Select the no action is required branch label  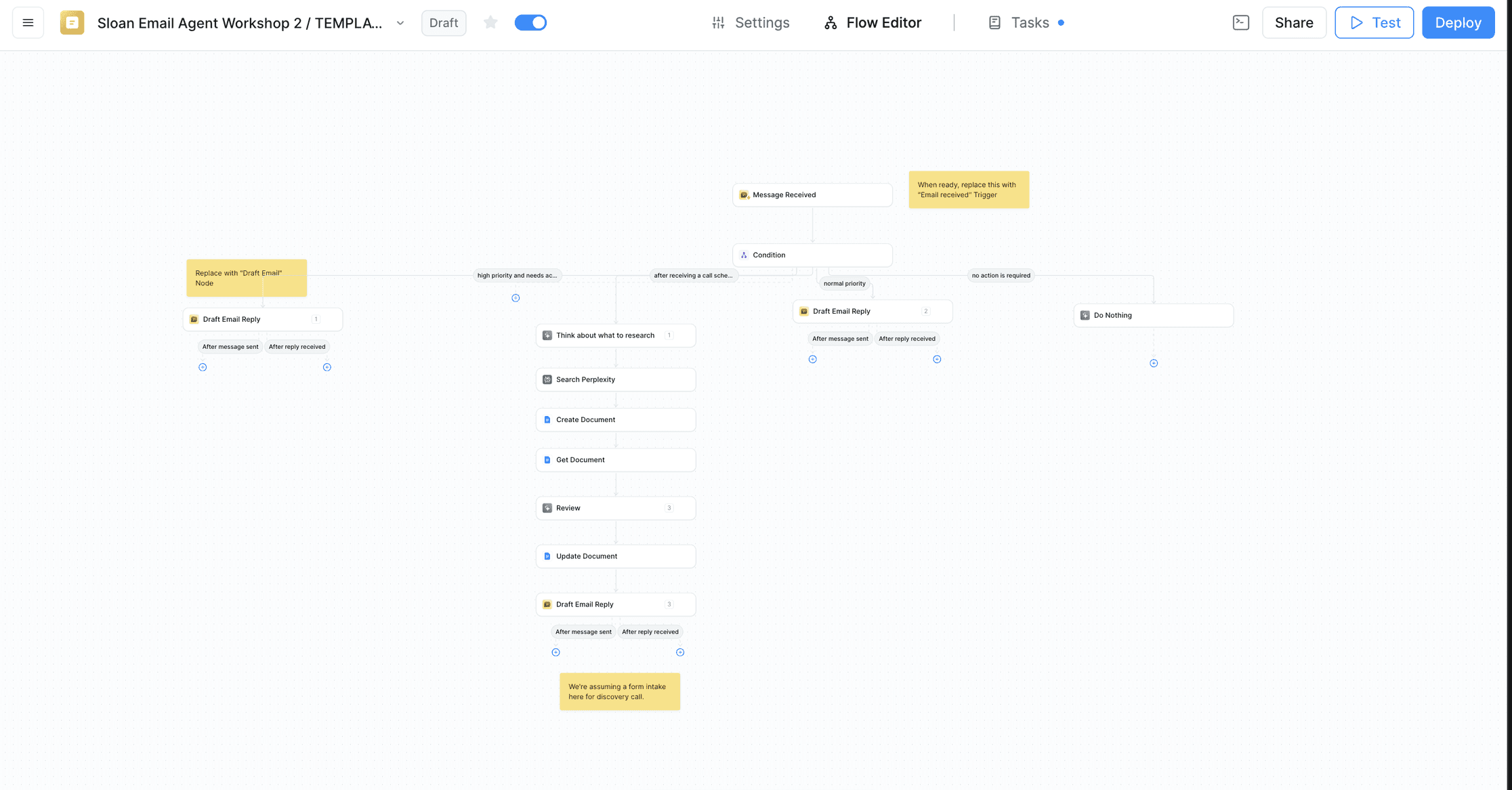point(1001,276)
